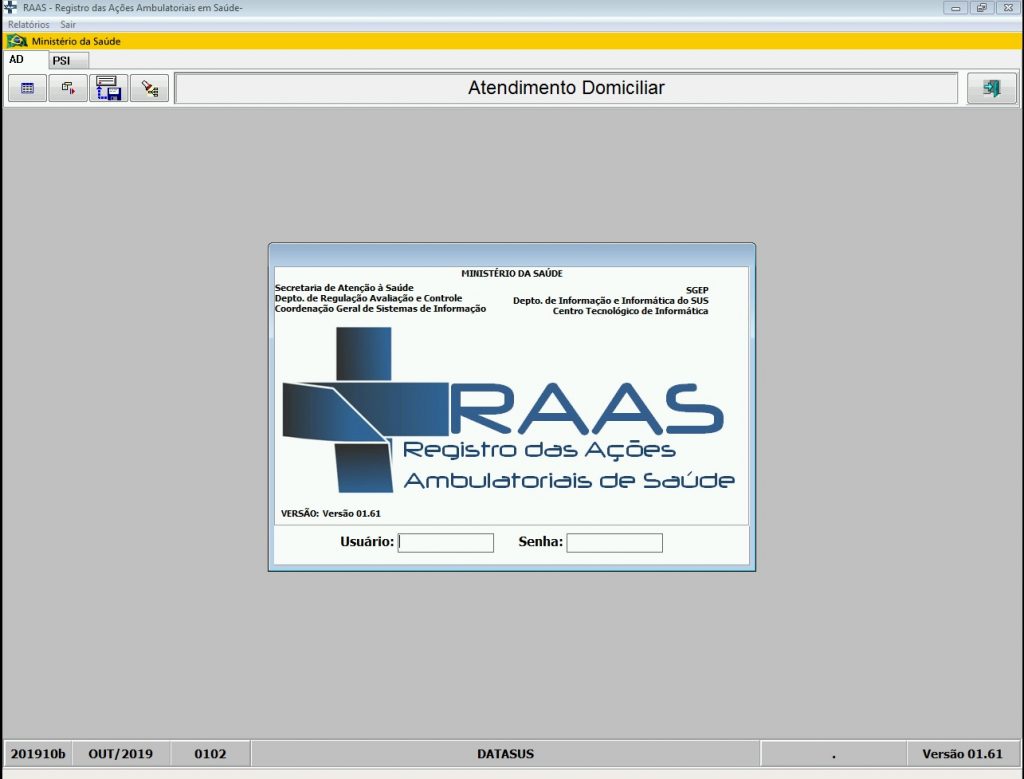Click the Ministério da Saúde yellow banner text
Image resolution: width=1024 pixels, height=779 pixels.
click(x=76, y=41)
